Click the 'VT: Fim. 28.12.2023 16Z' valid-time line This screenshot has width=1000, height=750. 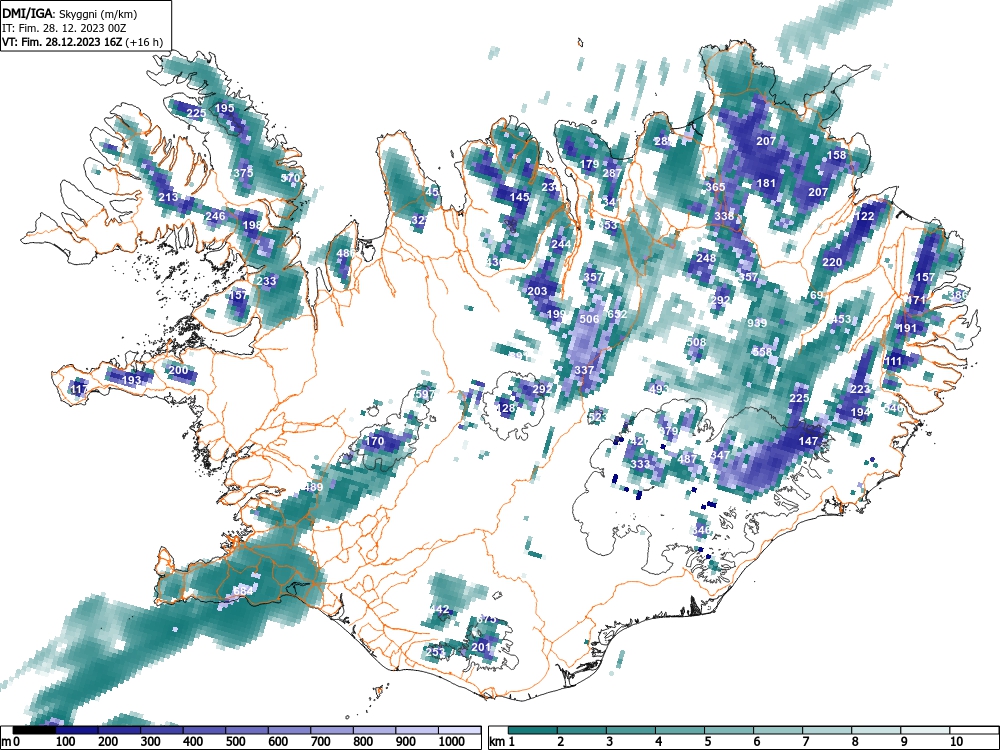(x=63, y=42)
